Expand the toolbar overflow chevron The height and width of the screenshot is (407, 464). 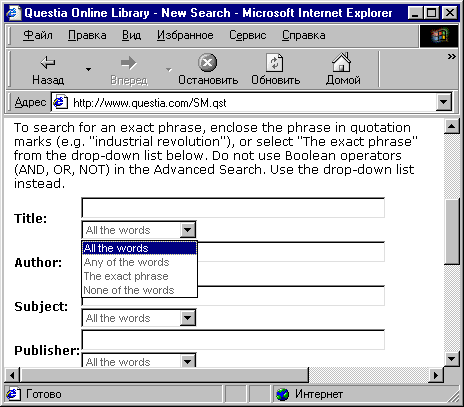(451, 57)
